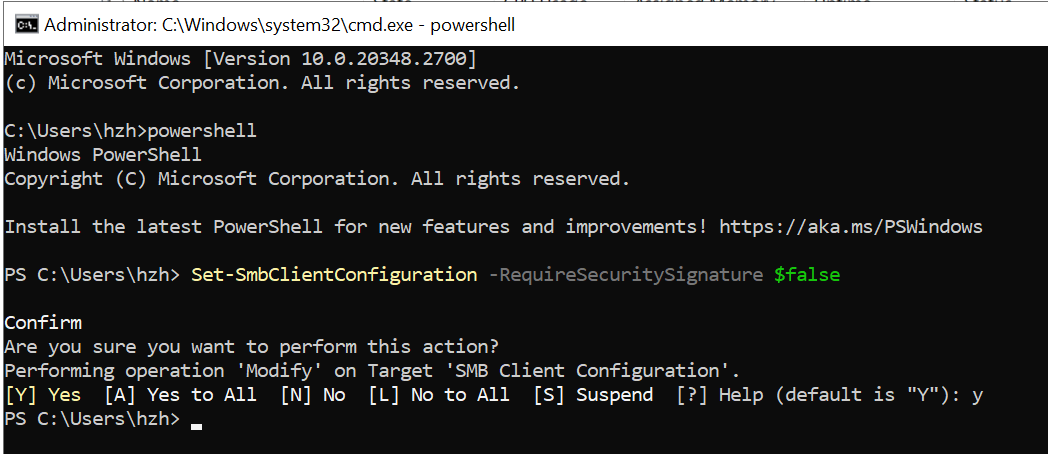
Task: Click the [?] Help option
Action: 719,395
